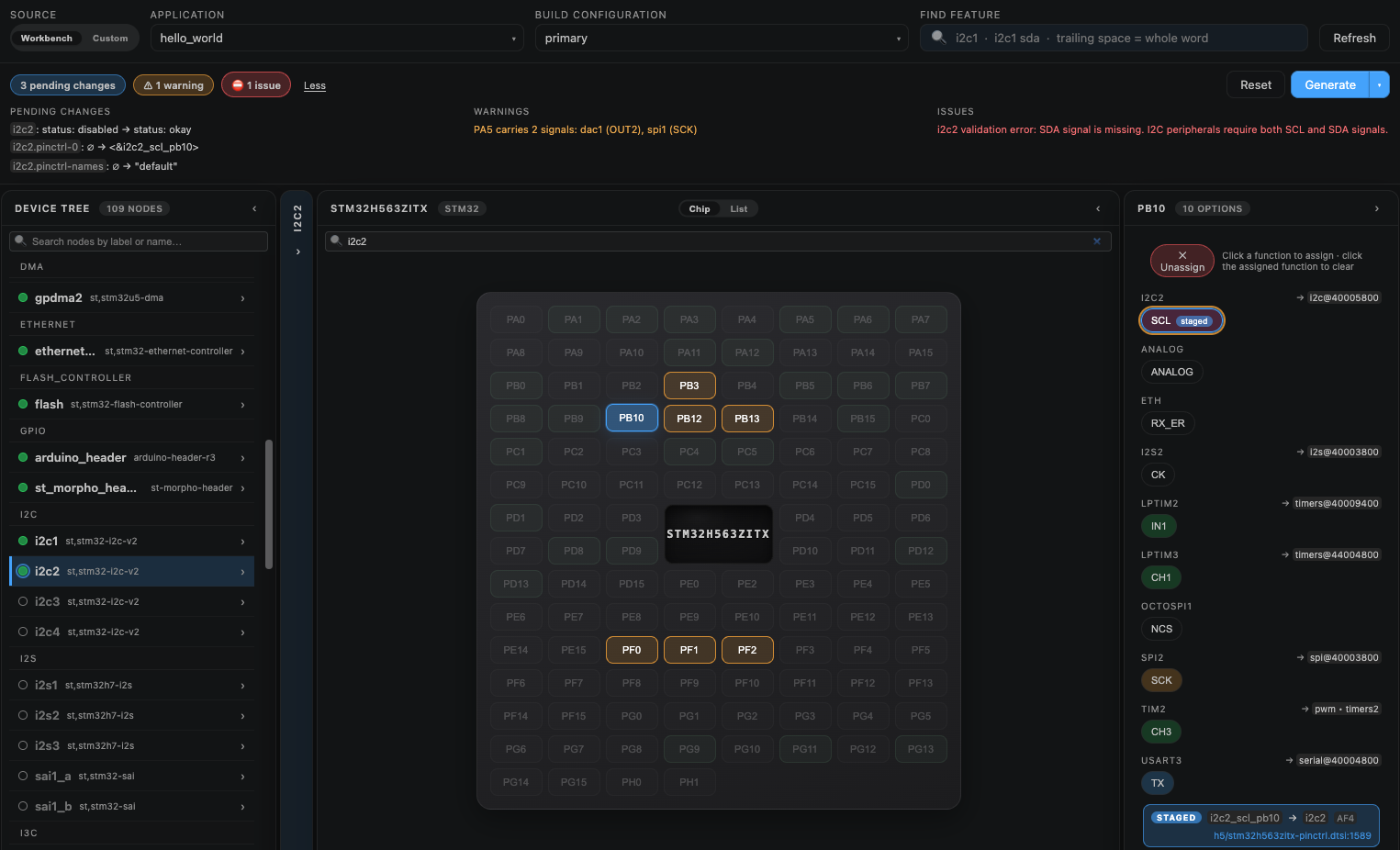Click the 1 issue error badge
1400x850 pixels.
(256, 85)
